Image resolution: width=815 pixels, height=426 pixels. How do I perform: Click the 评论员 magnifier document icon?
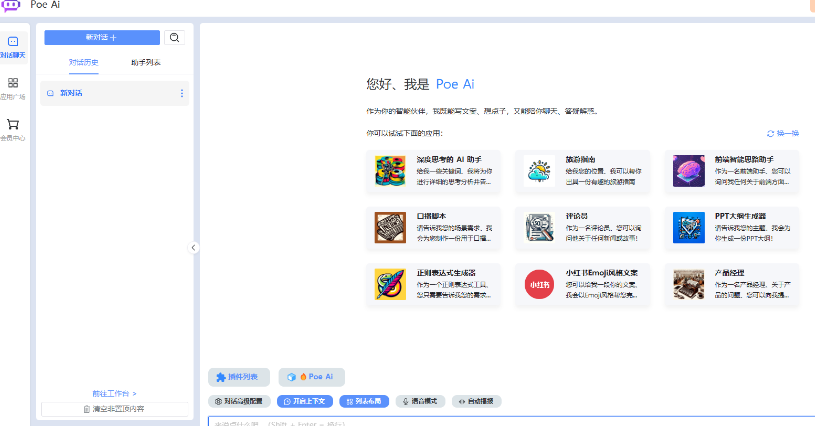point(539,228)
